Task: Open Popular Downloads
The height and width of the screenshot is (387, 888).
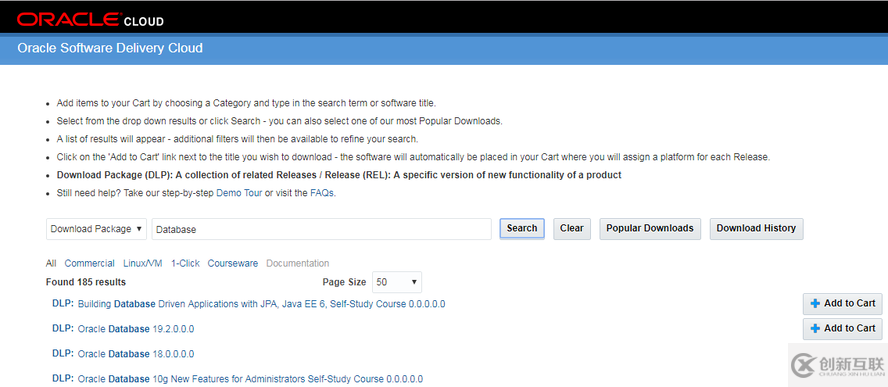Action: pos(650,228)
